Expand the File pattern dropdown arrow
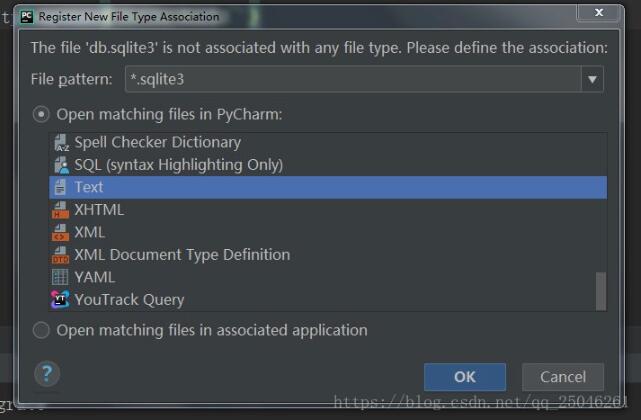 coord(592,80)
